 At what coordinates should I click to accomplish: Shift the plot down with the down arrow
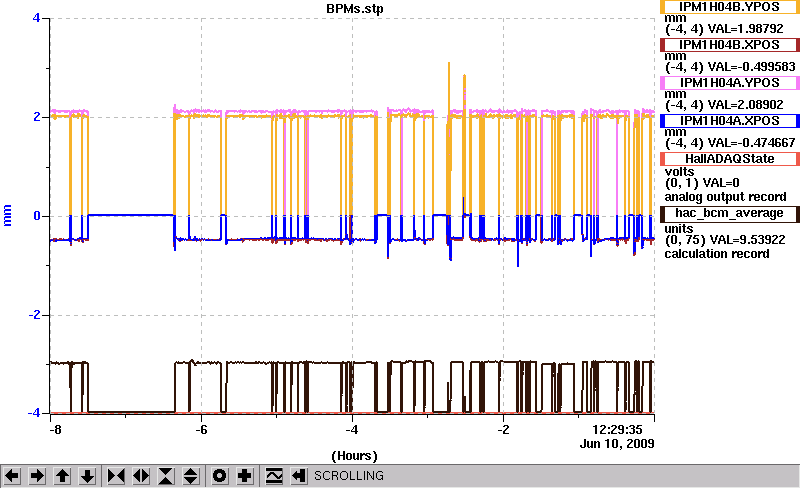(88, 476)
